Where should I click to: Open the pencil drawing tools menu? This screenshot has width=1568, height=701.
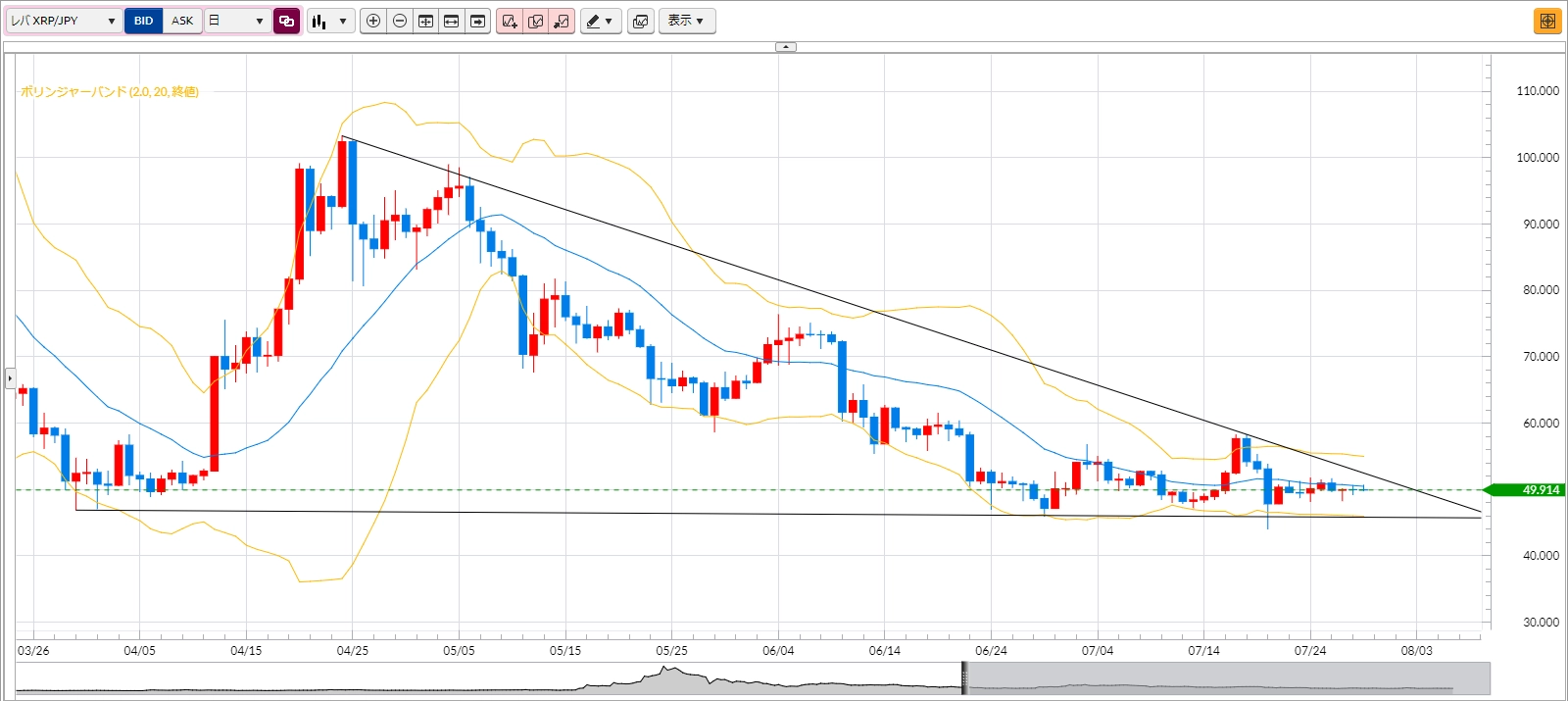point(601,21)
